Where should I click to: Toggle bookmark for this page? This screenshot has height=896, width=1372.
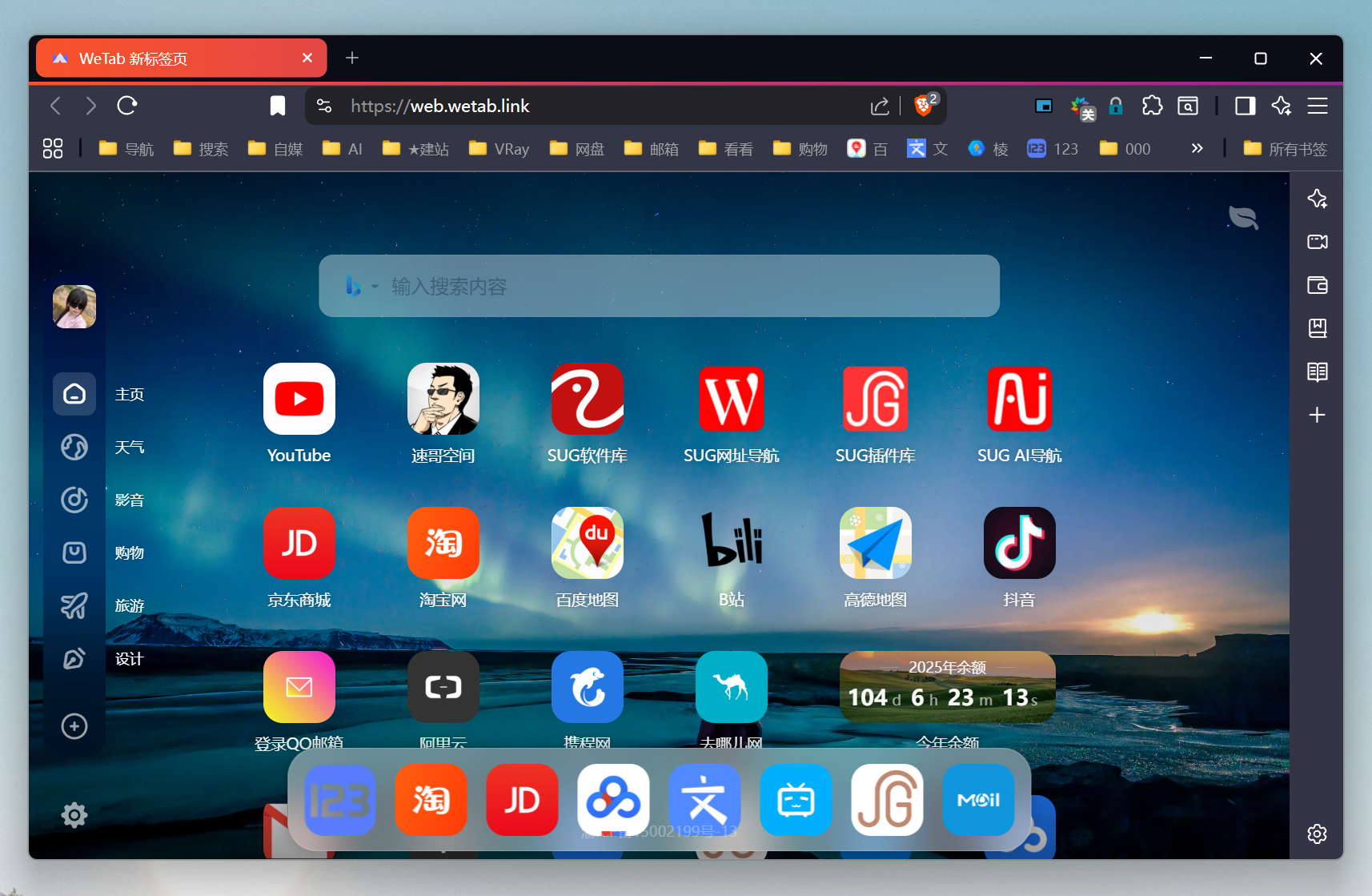277,106
